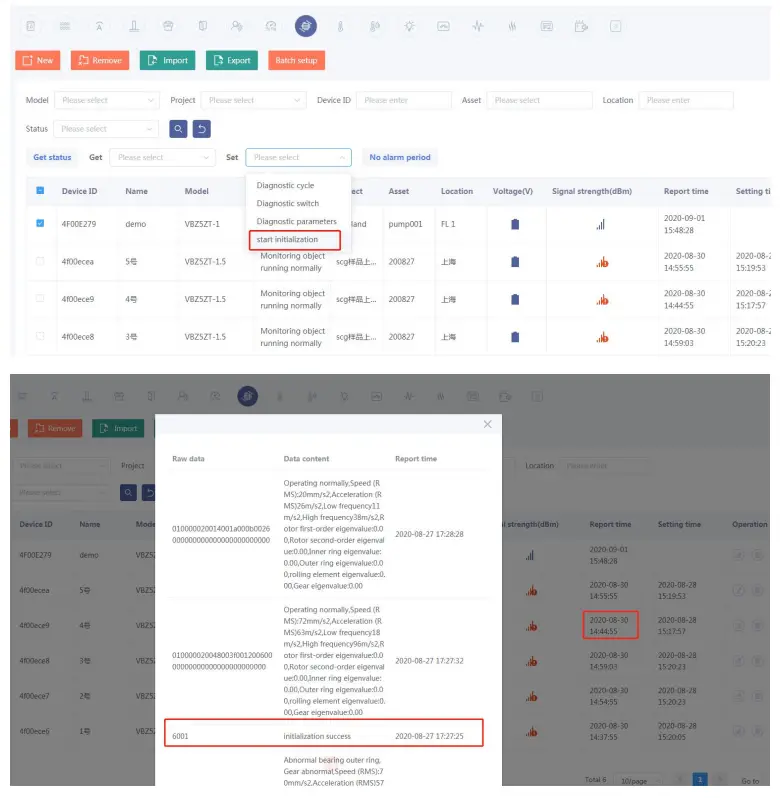
Task: Open the 10/page dropdown in the dimmed view
Action: 639,780
